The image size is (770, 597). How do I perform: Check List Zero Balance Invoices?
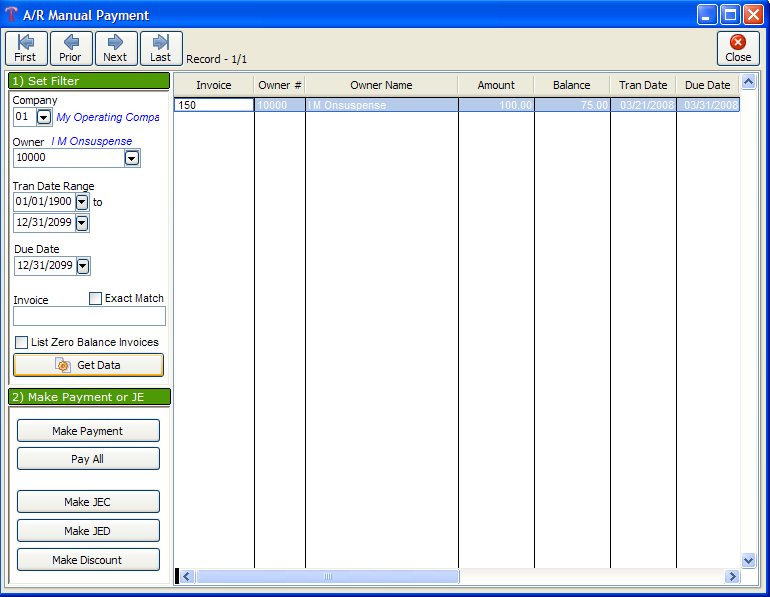coord(21,342)
